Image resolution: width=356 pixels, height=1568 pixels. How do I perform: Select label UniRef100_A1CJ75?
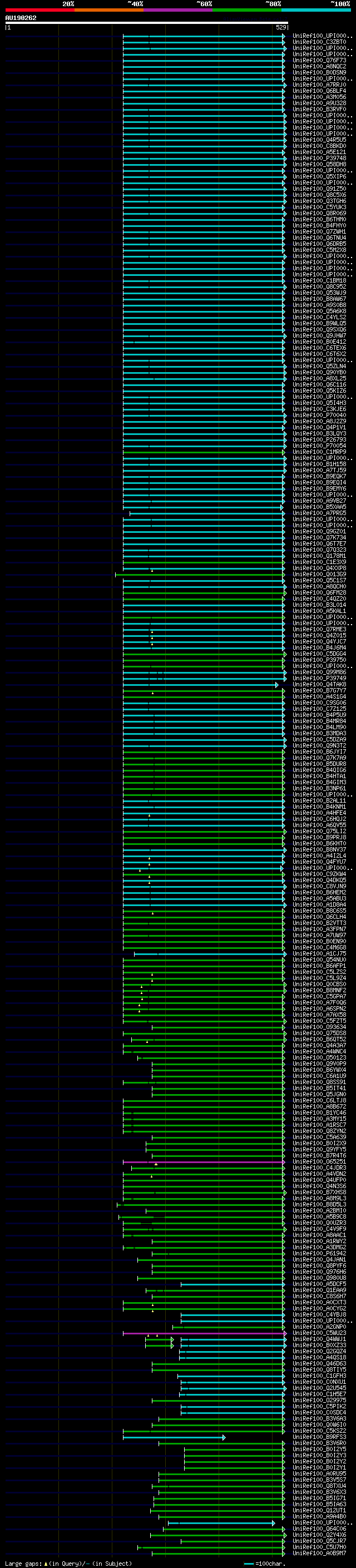pyautogui.click(x=319, y=954)
